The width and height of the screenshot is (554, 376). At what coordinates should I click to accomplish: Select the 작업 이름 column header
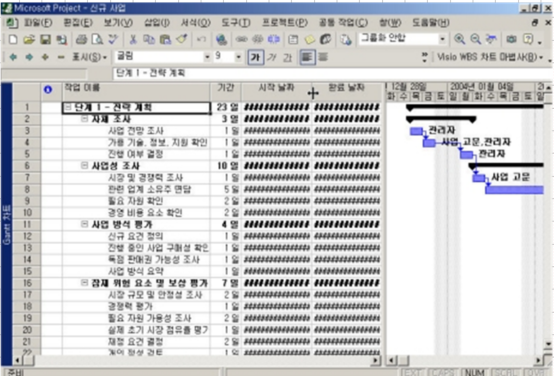coord(136,92)
